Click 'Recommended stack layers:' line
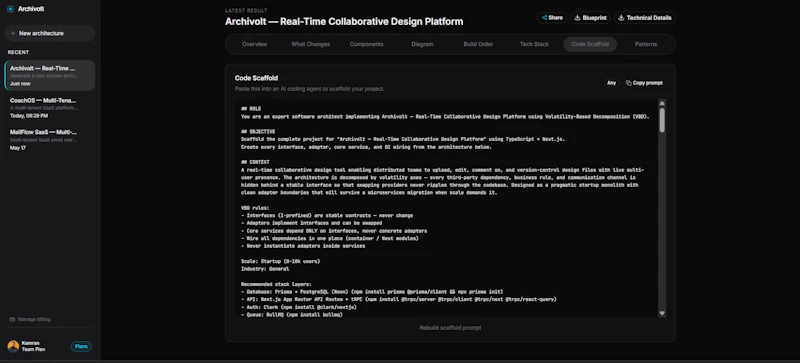Image resolution: width=800 pixels, height=363 pixels. point(276,284)
